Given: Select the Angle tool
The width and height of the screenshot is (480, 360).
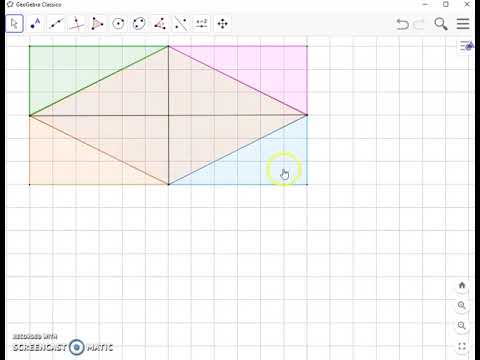Looking at the screenshot, I should [x=160, y=24].
